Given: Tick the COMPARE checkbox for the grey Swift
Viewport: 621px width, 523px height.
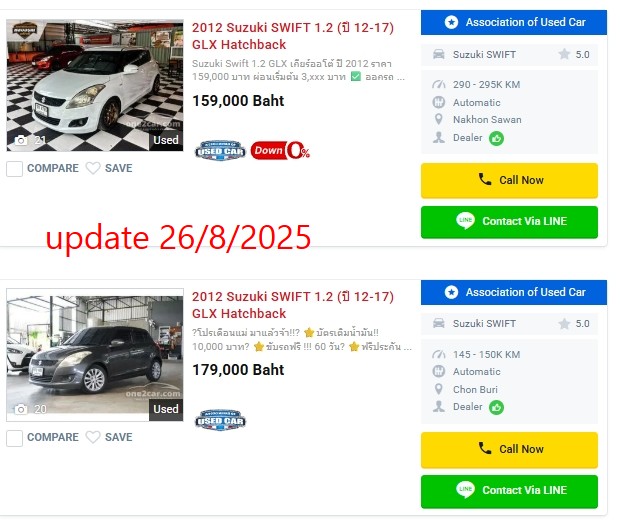Looking at the screenshot, I should tap(14, 438).
